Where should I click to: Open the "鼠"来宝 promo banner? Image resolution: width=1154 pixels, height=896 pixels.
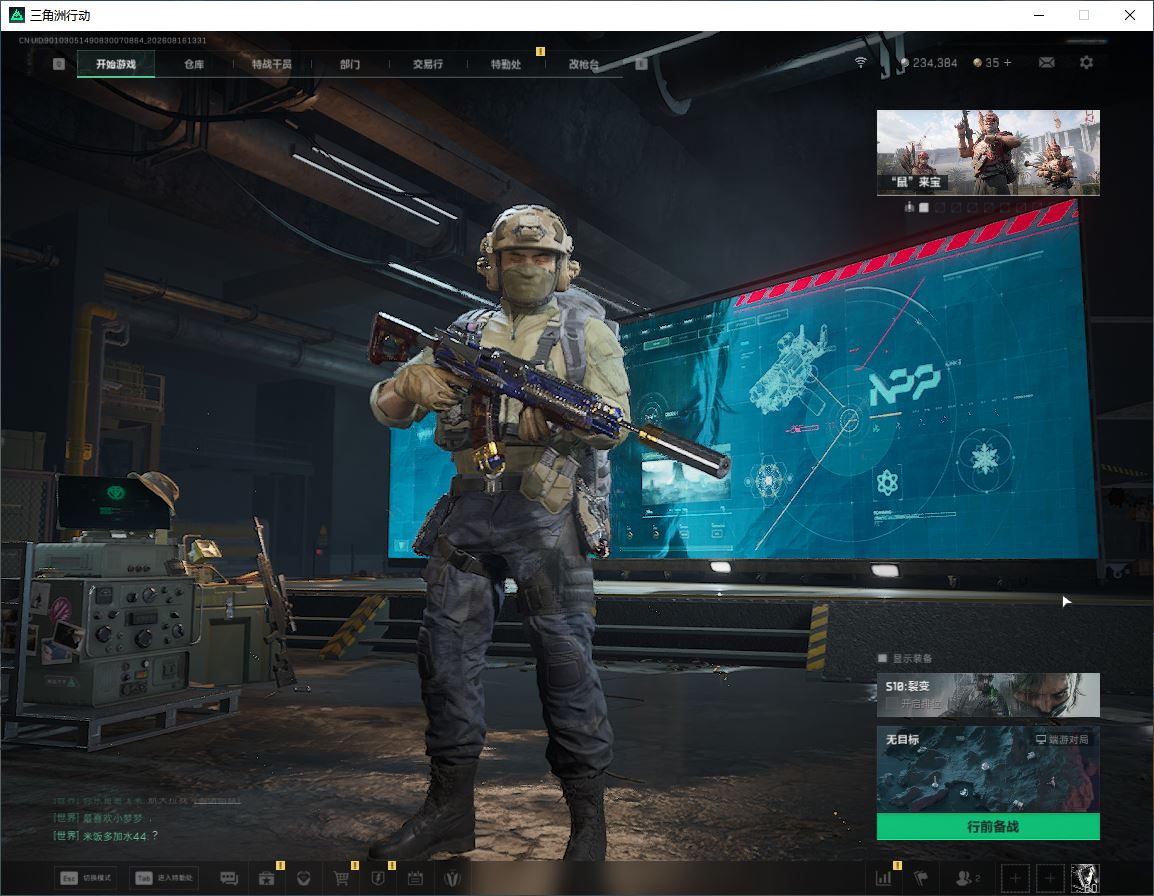click(988, 152)
